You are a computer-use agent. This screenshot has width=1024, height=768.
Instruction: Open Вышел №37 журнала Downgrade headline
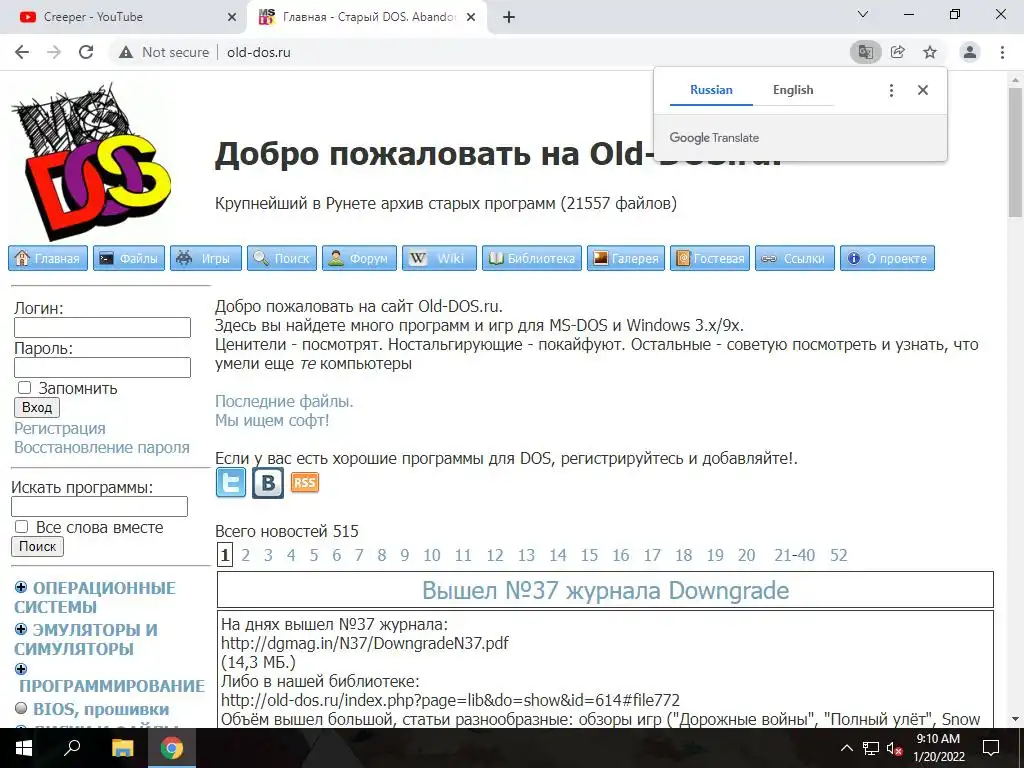[x=605, y=590]
